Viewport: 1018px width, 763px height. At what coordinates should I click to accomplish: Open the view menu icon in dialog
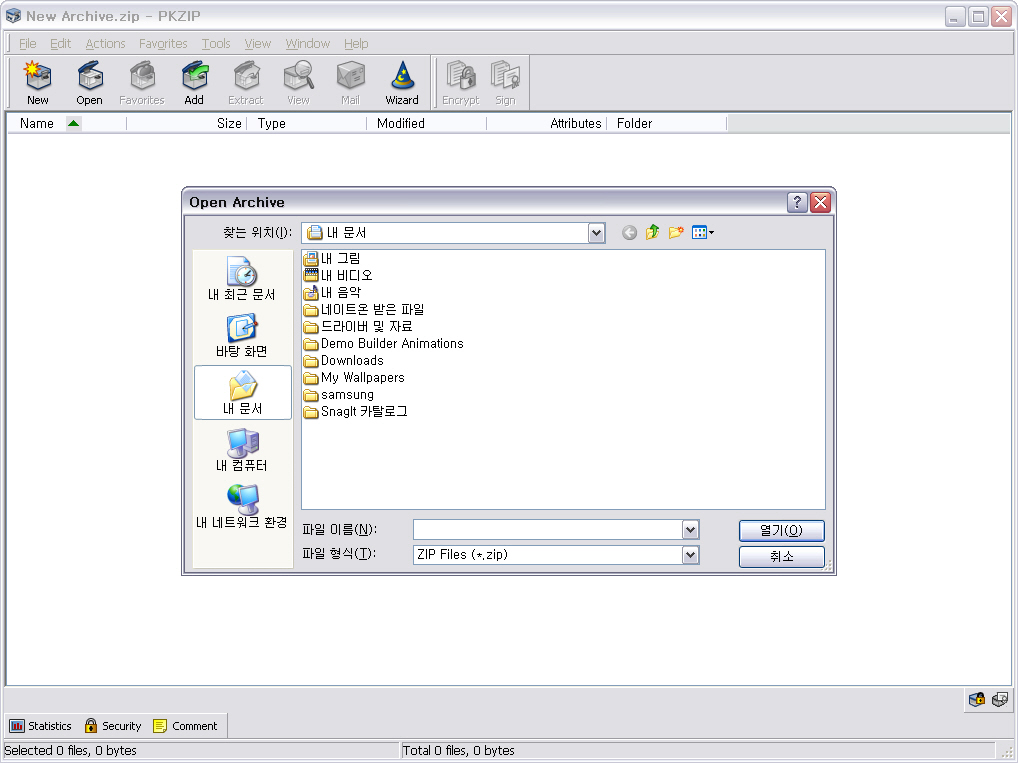click(702, 232)
